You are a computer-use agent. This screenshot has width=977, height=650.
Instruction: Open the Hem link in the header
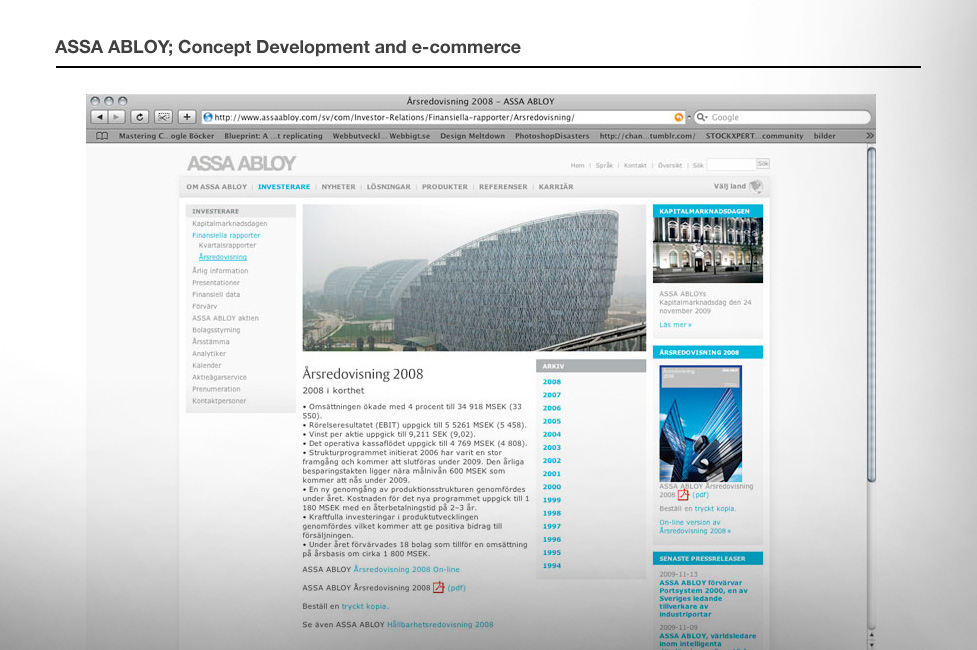pos(578,165)
